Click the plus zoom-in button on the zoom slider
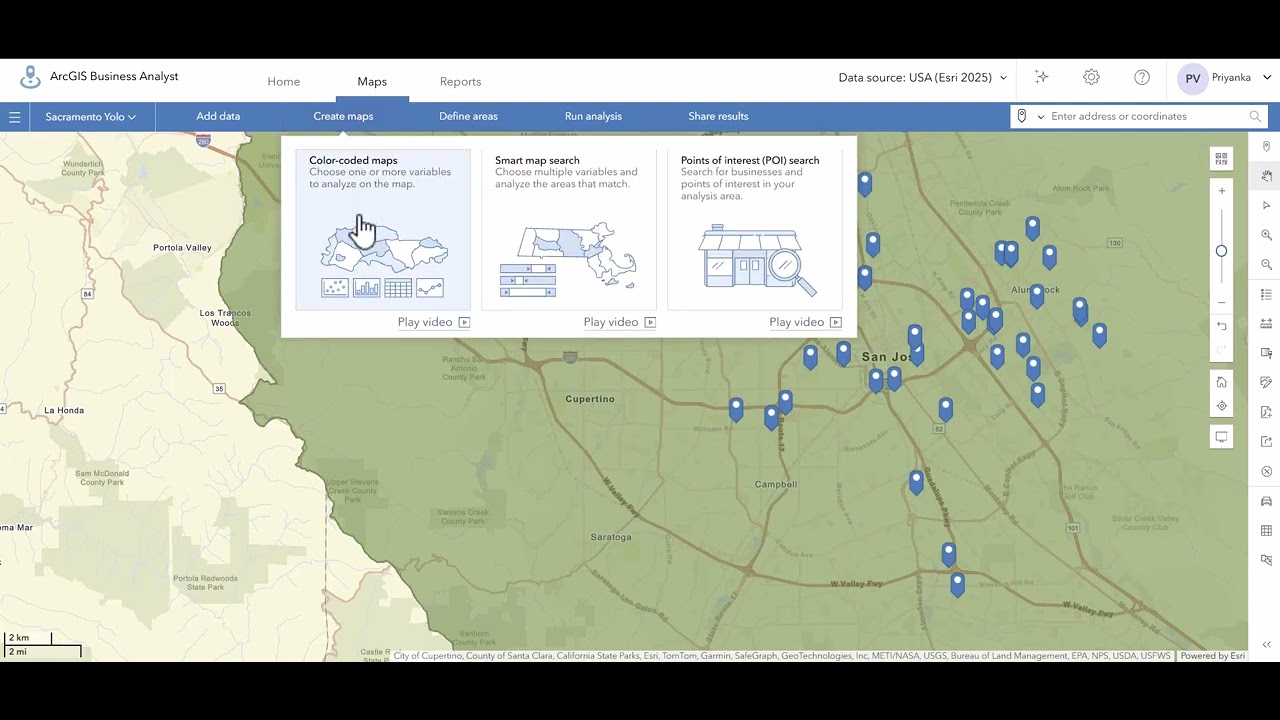This screenshot has height=720, width=1280. (1221, 191)
